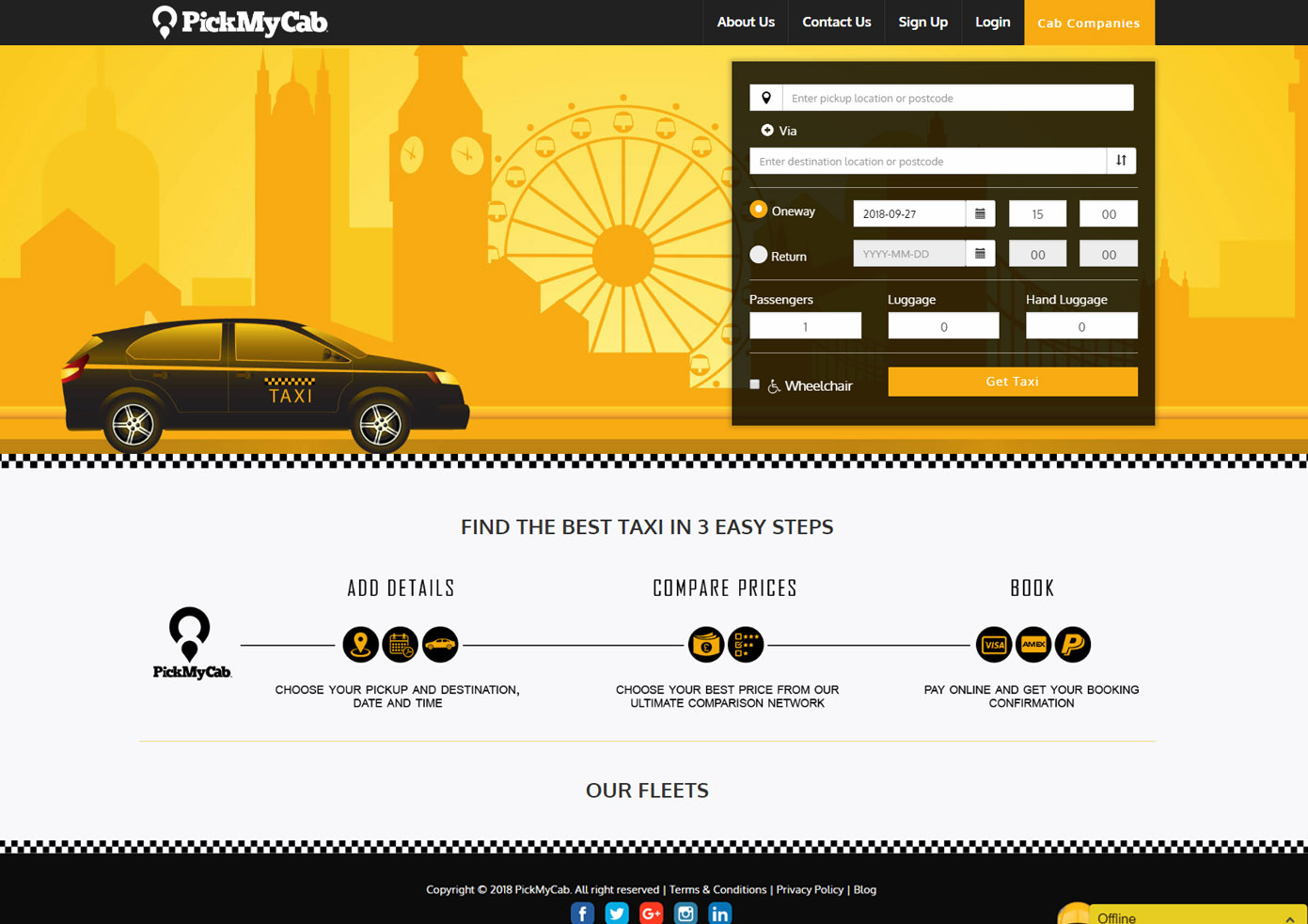
Task: Open the Oneway hour field showing 15
Action: tap(1037, 213)
